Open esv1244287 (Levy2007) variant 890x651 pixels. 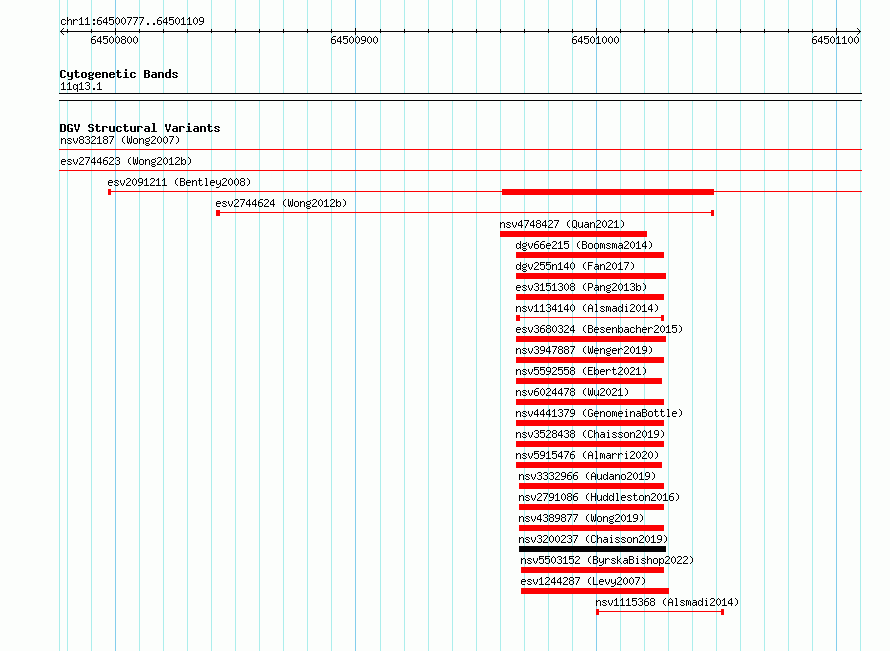click(583, 581)
